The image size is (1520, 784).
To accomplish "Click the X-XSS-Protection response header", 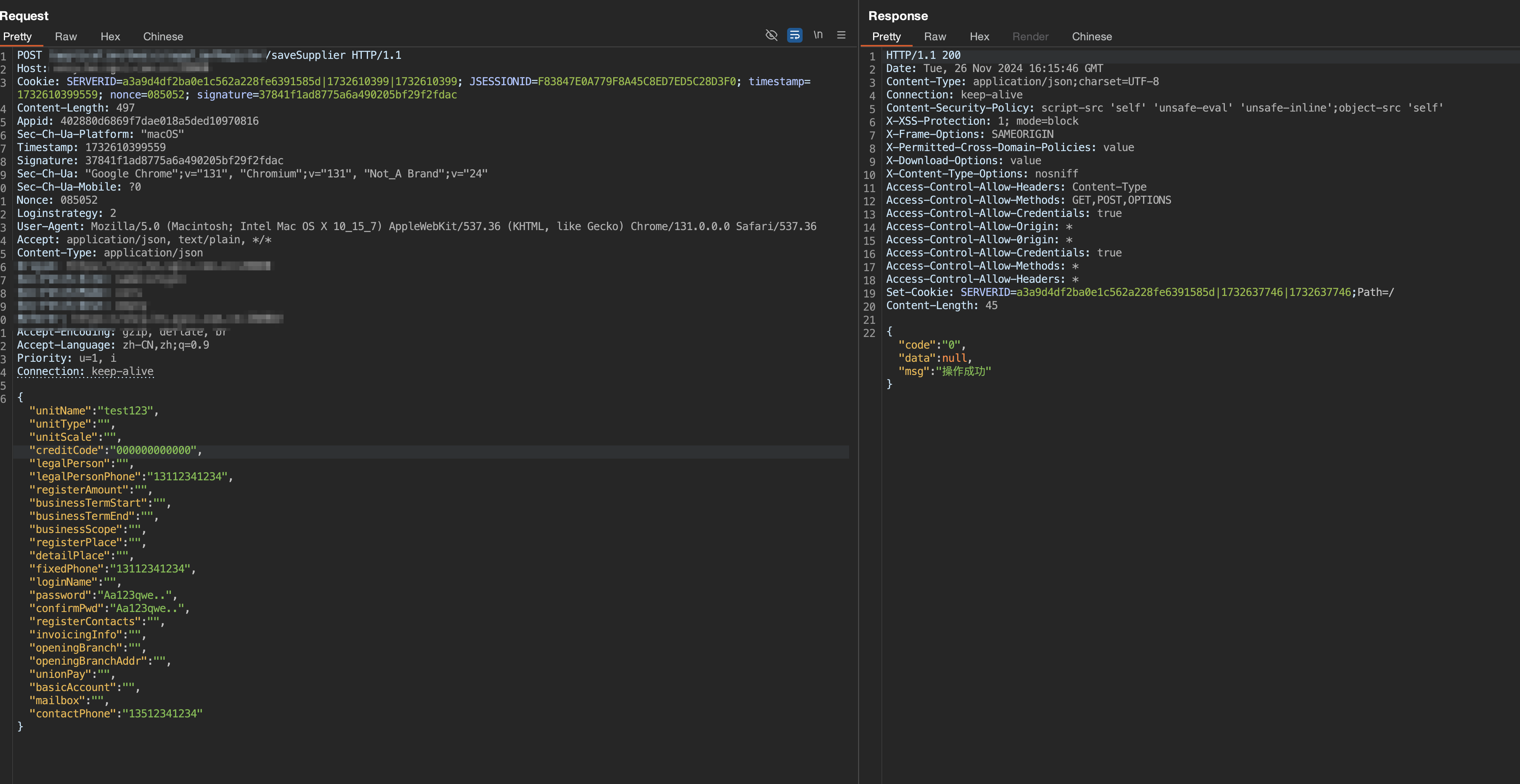I will 982,121.
